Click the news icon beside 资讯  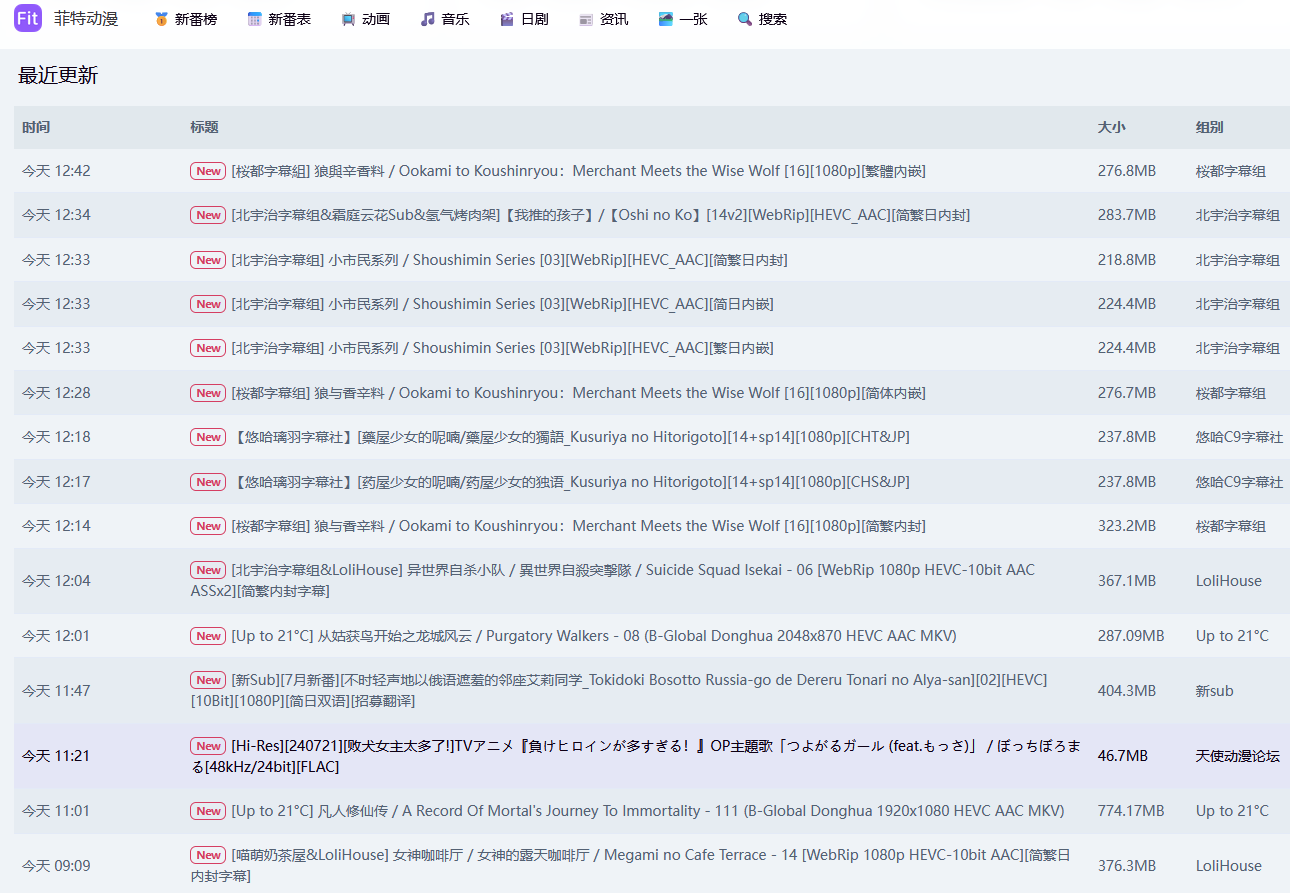[586, 19]
